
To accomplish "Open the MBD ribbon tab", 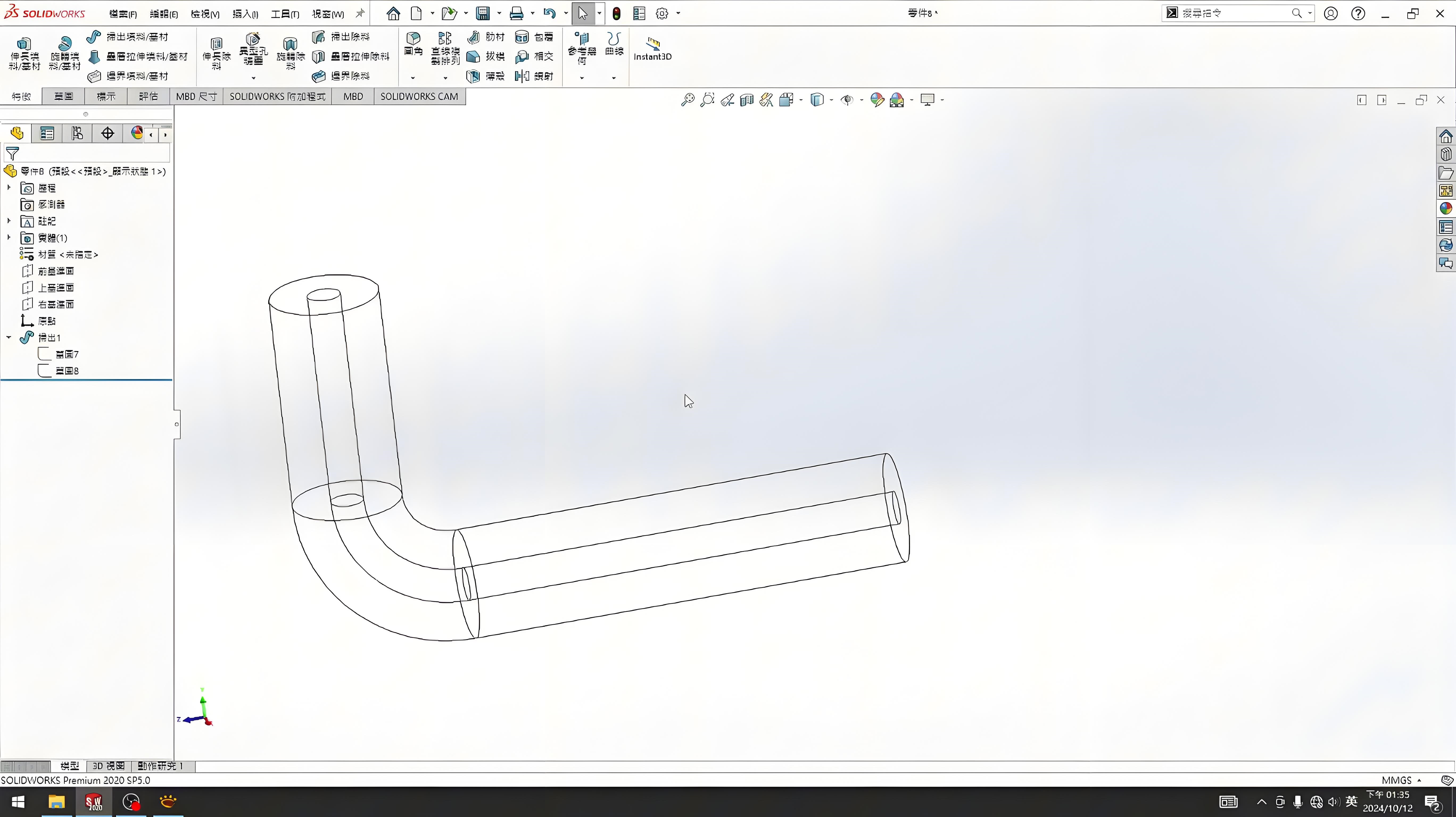I will point(353,97).
